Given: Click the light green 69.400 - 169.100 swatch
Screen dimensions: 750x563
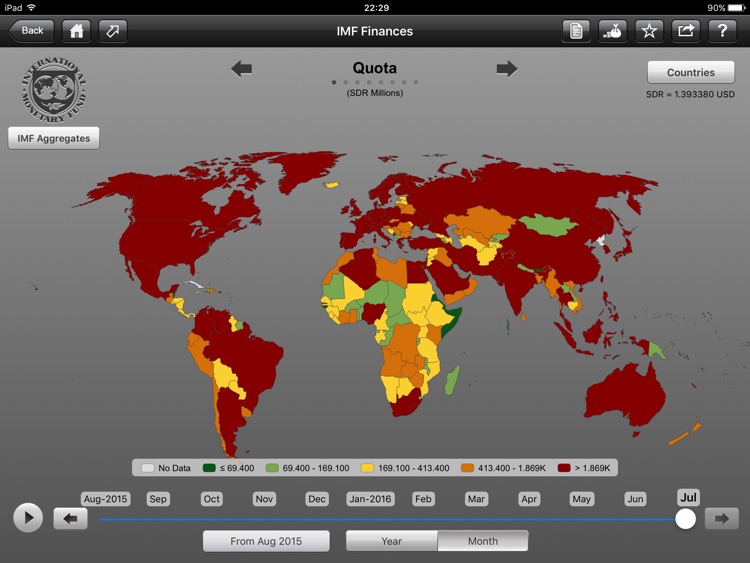Looking at the screenshot, I should 272,468.
